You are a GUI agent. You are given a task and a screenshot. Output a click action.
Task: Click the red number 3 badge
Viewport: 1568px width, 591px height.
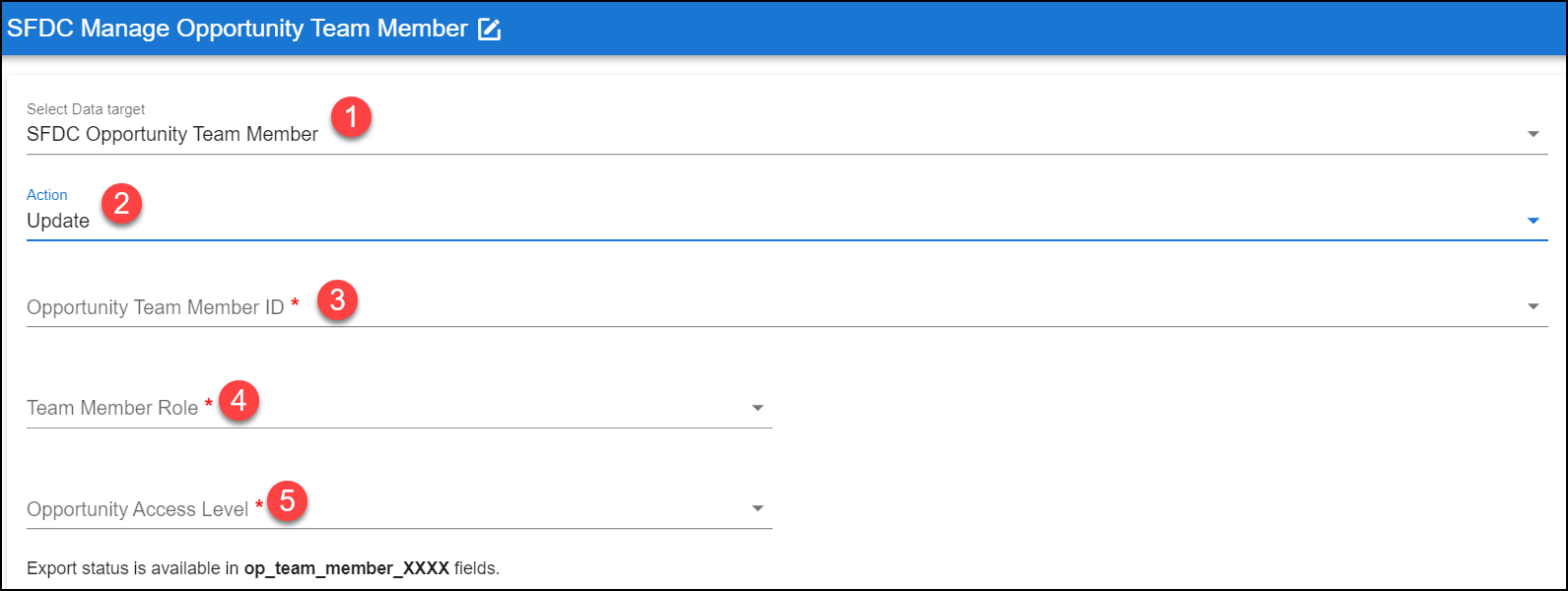pyautogui.click(x=337, y=299)
